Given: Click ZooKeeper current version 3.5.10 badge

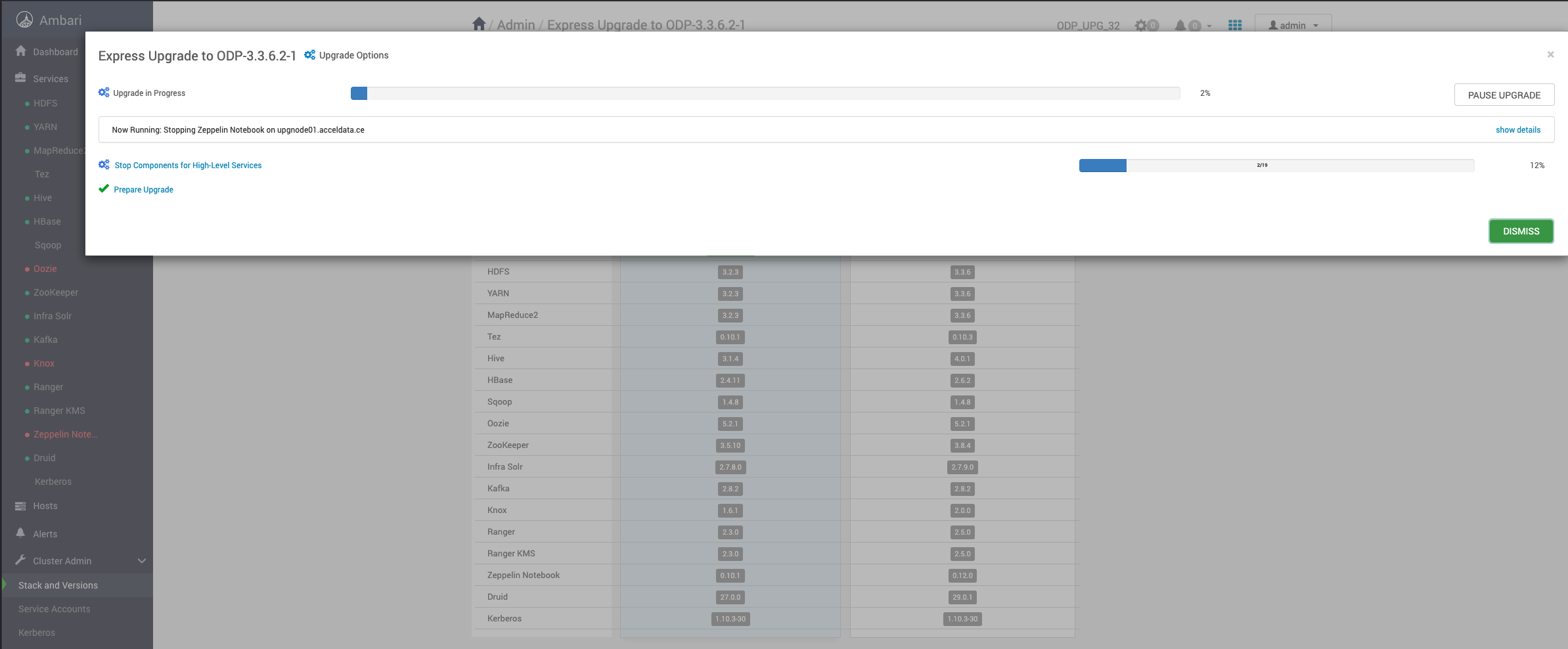Looking at the screenshot, I should click(x=730, y=445).
